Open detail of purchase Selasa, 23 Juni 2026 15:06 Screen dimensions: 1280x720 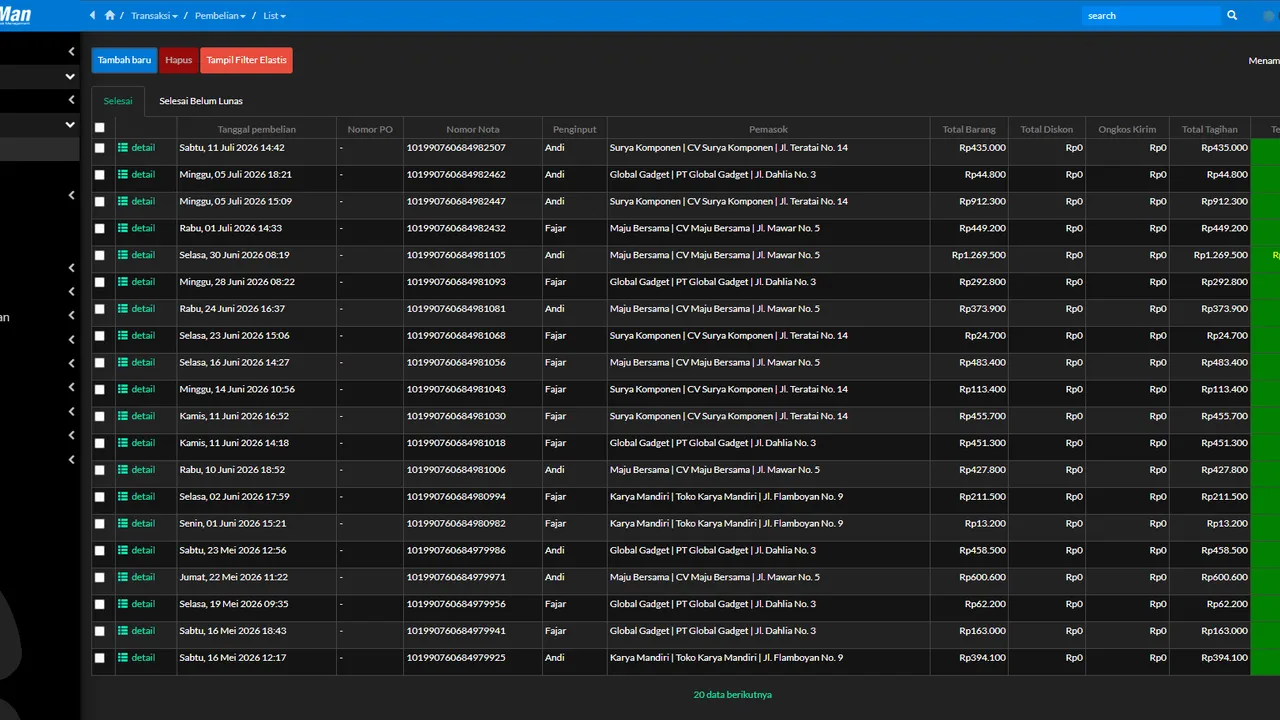point(136,336)
